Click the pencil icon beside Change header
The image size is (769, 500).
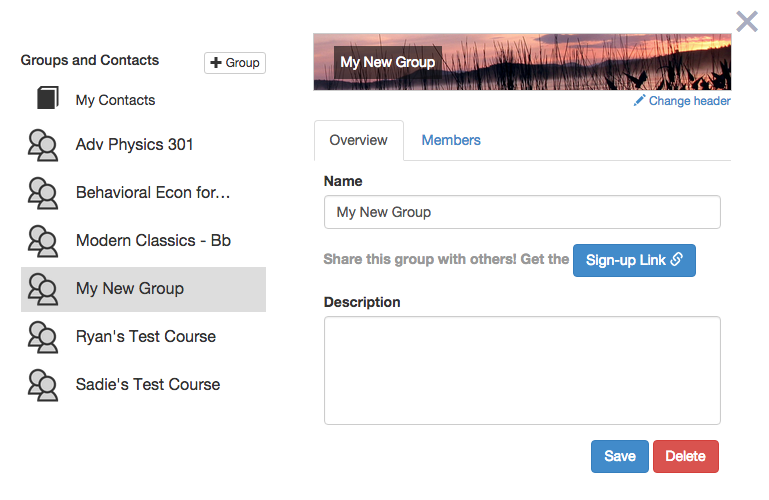coord(639,100)
